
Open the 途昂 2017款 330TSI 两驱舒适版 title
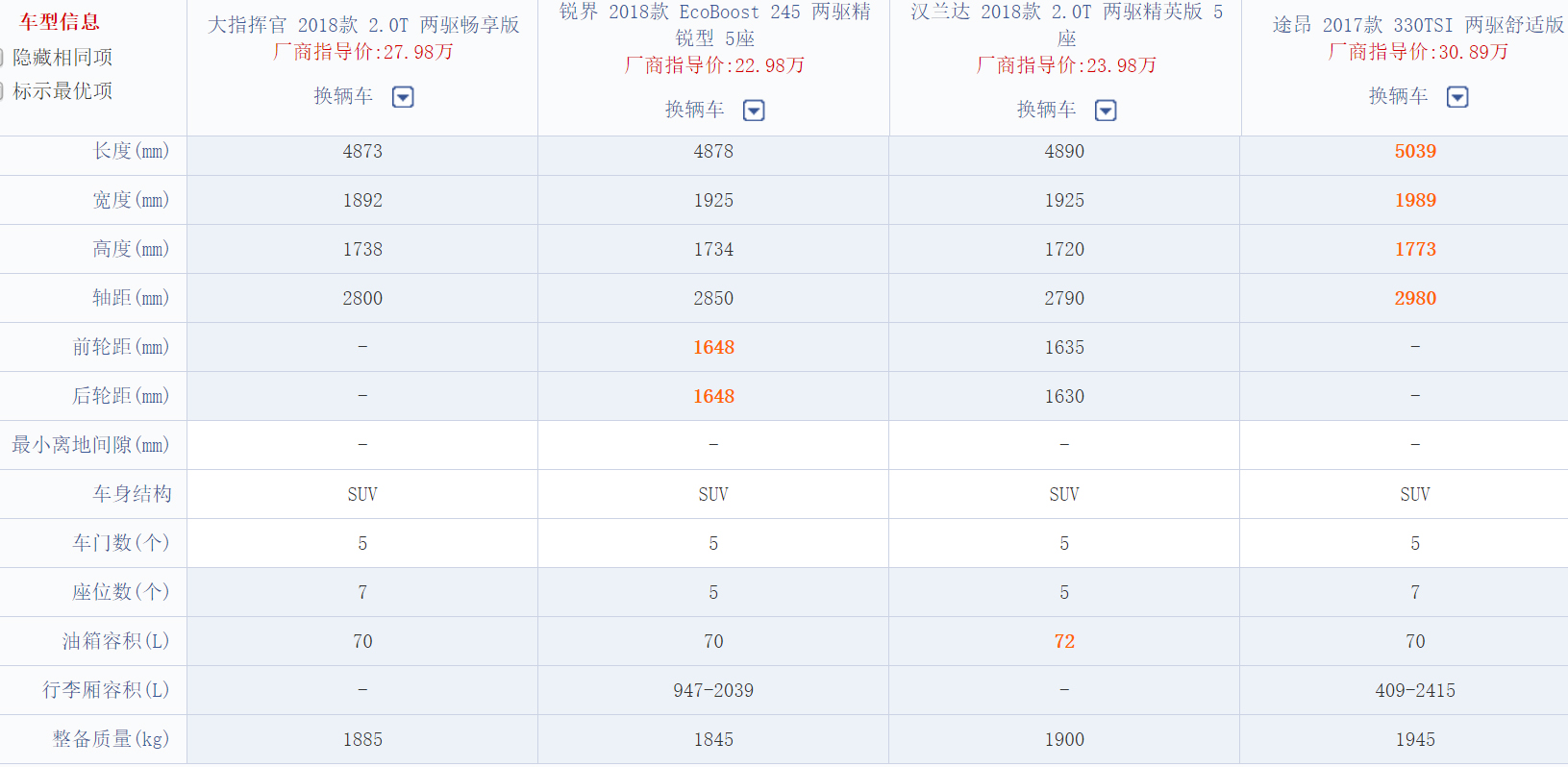pos(1418,25)
